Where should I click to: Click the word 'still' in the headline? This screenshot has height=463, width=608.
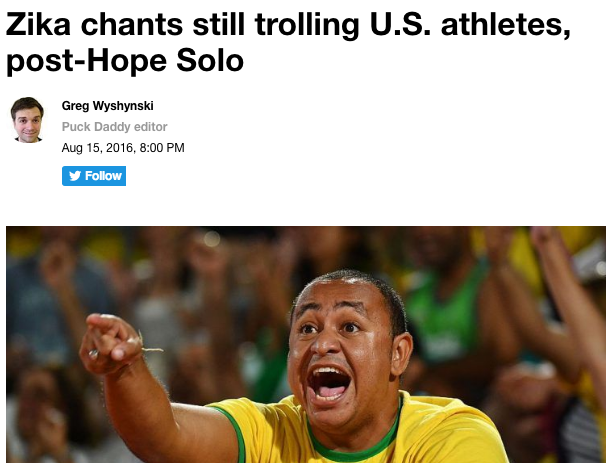(x=219, y=24)
